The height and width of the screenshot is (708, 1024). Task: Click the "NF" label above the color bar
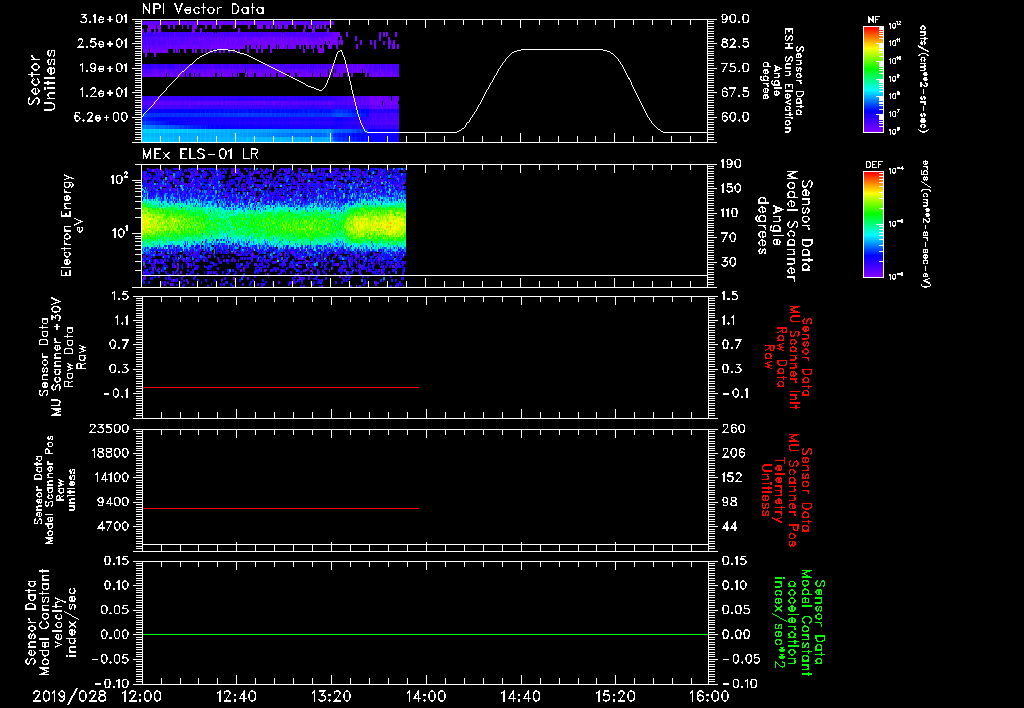tap(874, 20)
